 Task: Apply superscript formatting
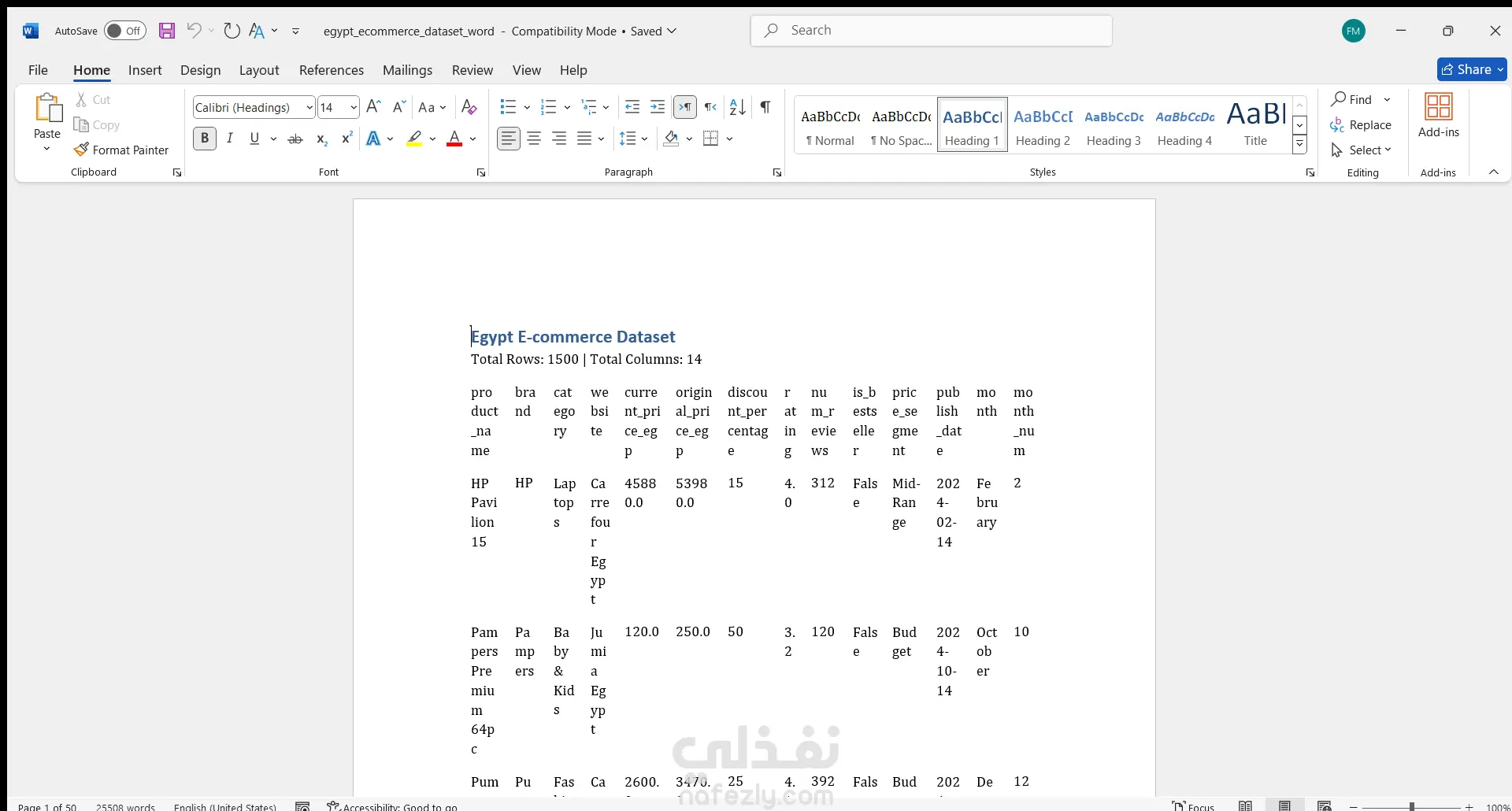point(346,139)
